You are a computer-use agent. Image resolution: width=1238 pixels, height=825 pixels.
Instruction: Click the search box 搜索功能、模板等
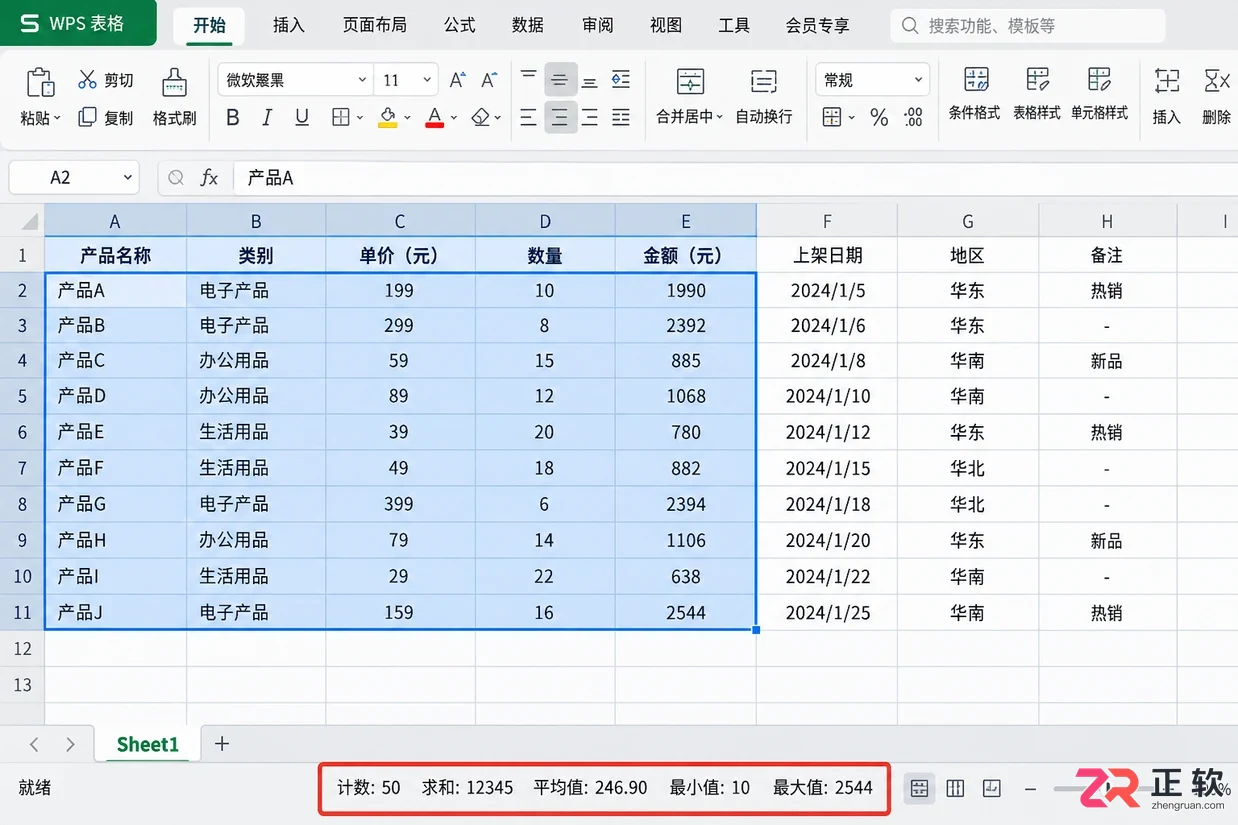[1028, 25]
